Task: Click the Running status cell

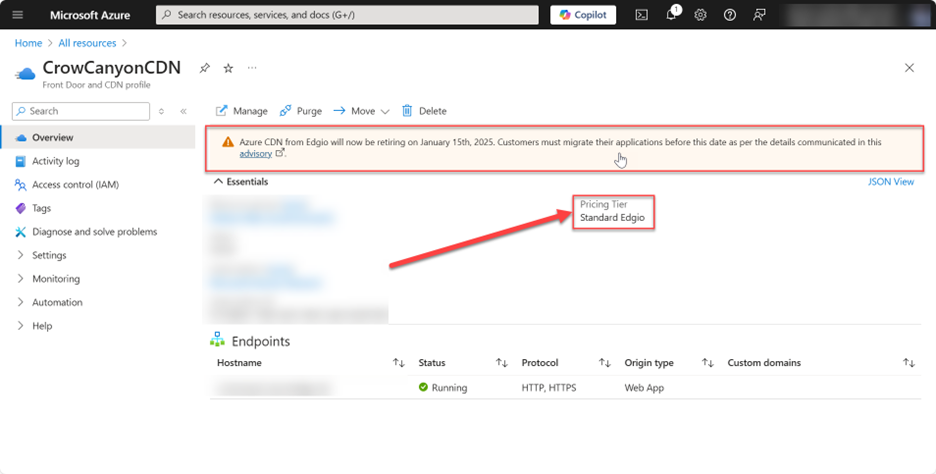Action: (443, 387)
